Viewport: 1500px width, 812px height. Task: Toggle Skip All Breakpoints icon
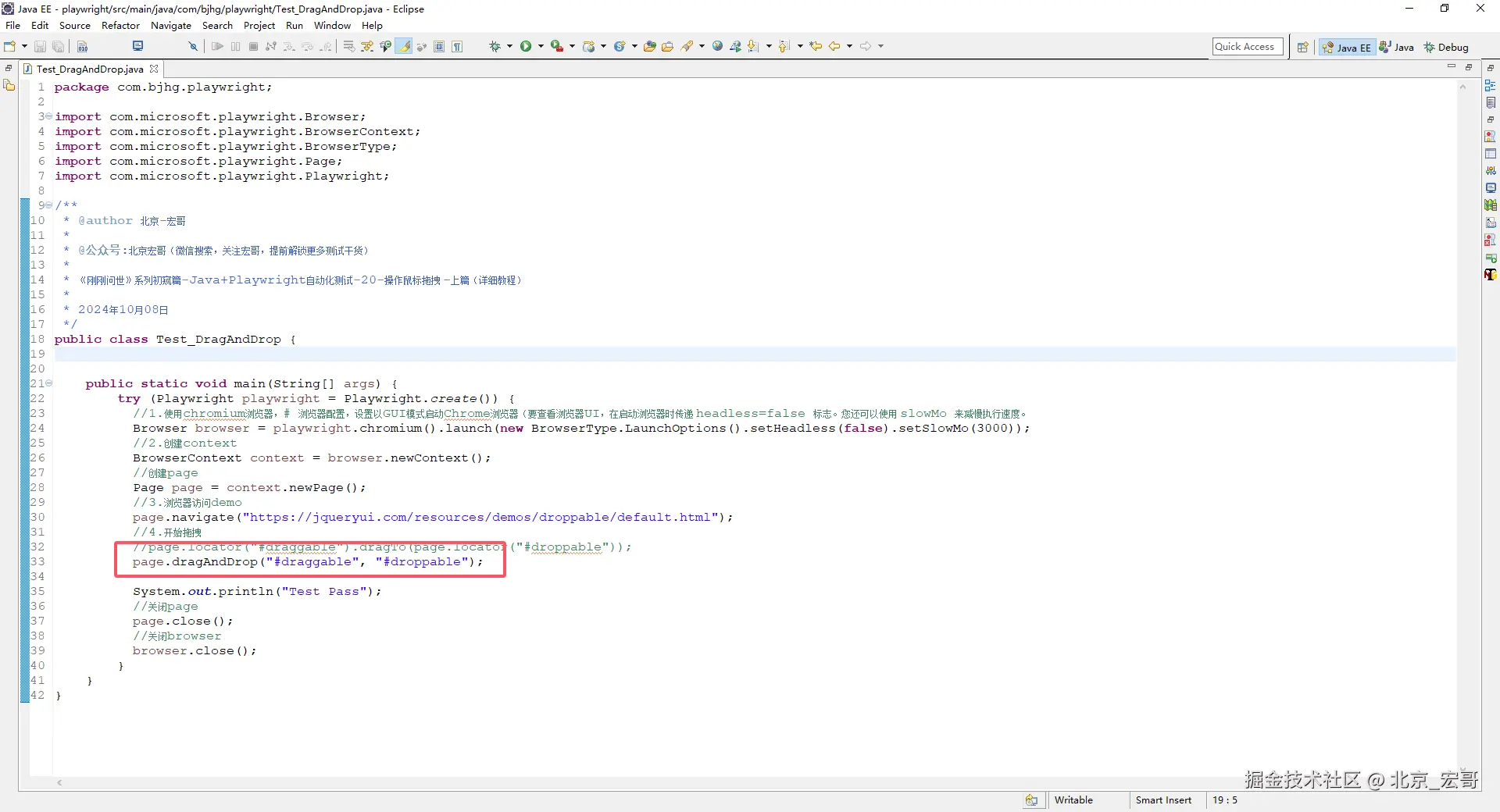[x=193, y=46]
